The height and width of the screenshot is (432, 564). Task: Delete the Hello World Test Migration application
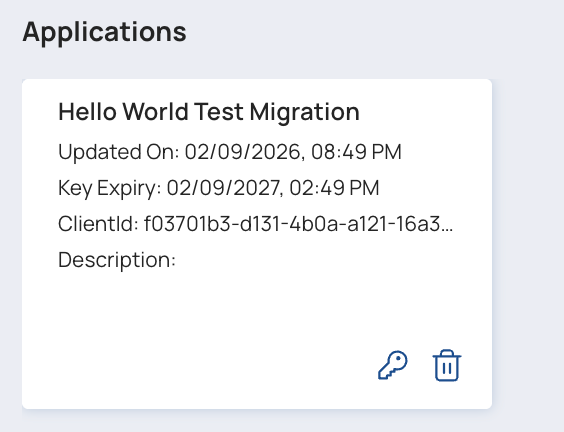point(447,365)
